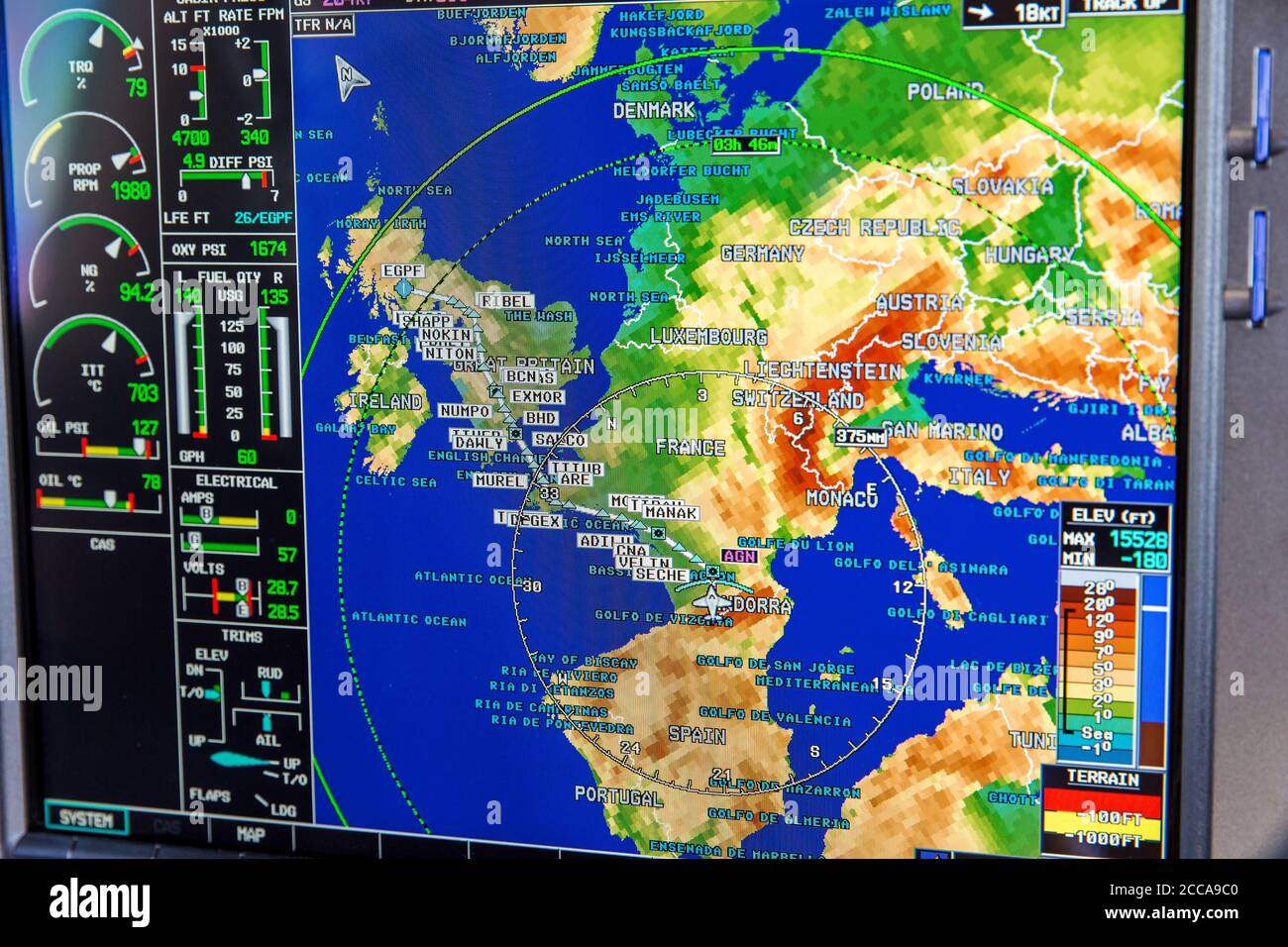This screenshot has height=947, width=1288.
Task: Push the upper blue bezel key on the right
Action: pos(1263,104)
